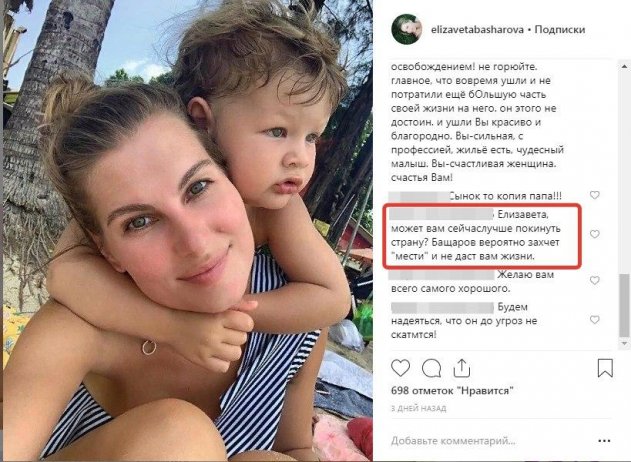Screen dimensions: 631x462
Task: Like the post with the heart icon
Action: pyautogui.click(x=400, y=368)
